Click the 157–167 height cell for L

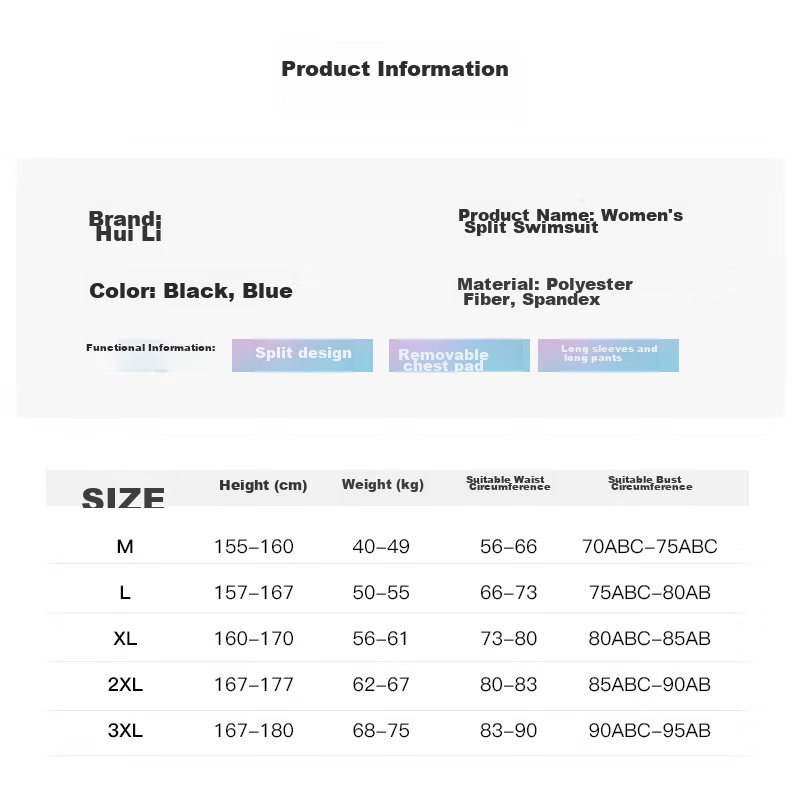pos(254,593)
